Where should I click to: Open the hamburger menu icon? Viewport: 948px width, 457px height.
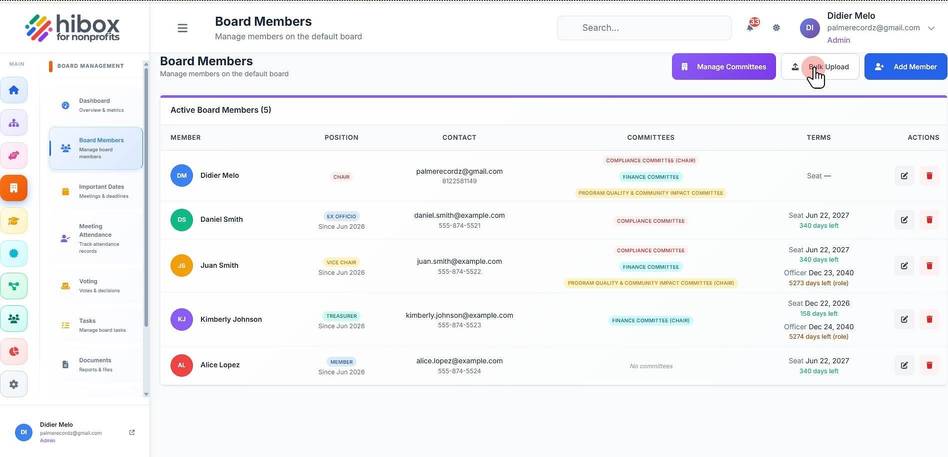(182, 28)
